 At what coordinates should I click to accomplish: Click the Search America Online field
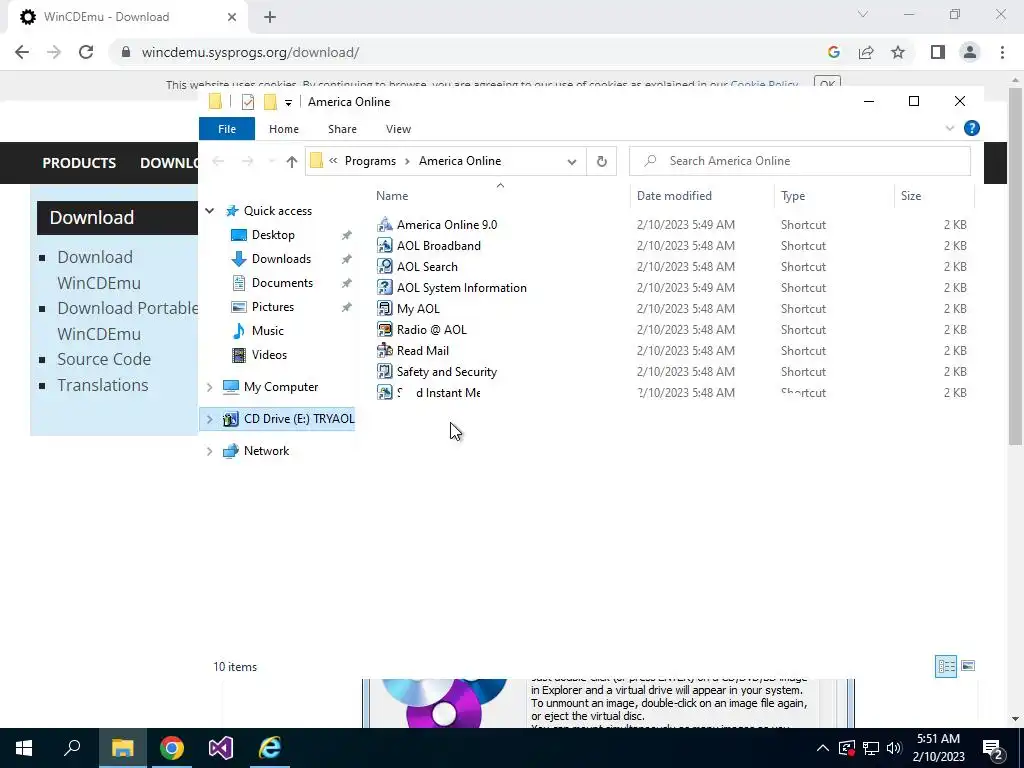point(799,161)
